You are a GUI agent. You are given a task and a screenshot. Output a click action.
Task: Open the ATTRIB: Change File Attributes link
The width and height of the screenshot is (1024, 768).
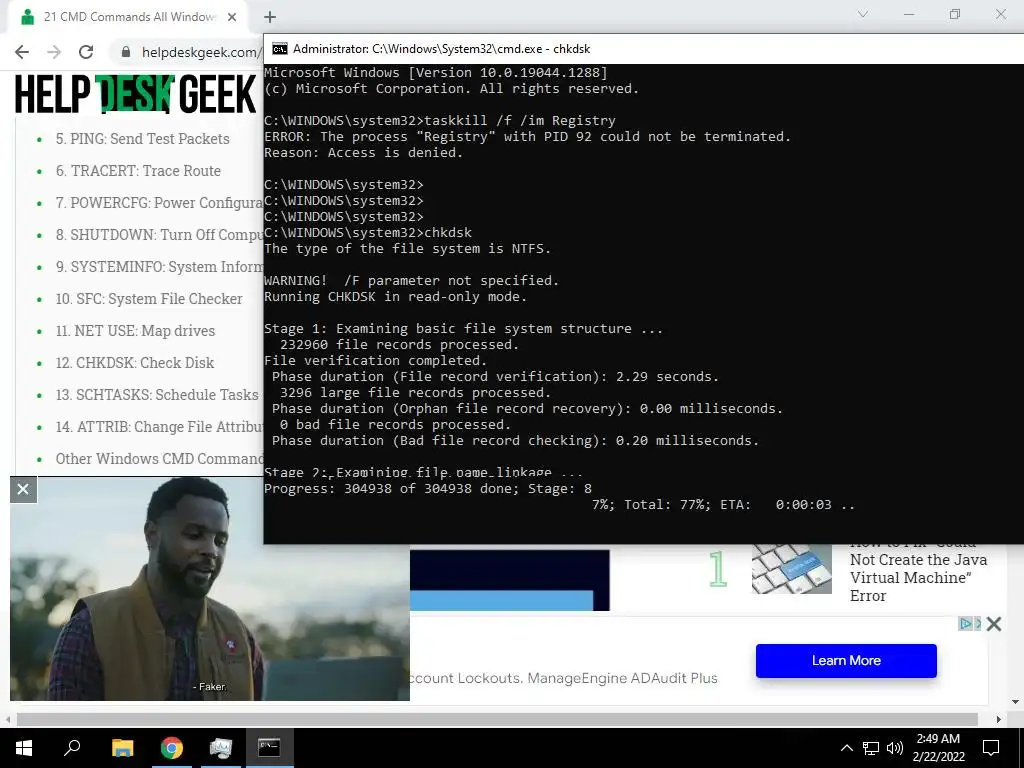click(x=159, y=426)
